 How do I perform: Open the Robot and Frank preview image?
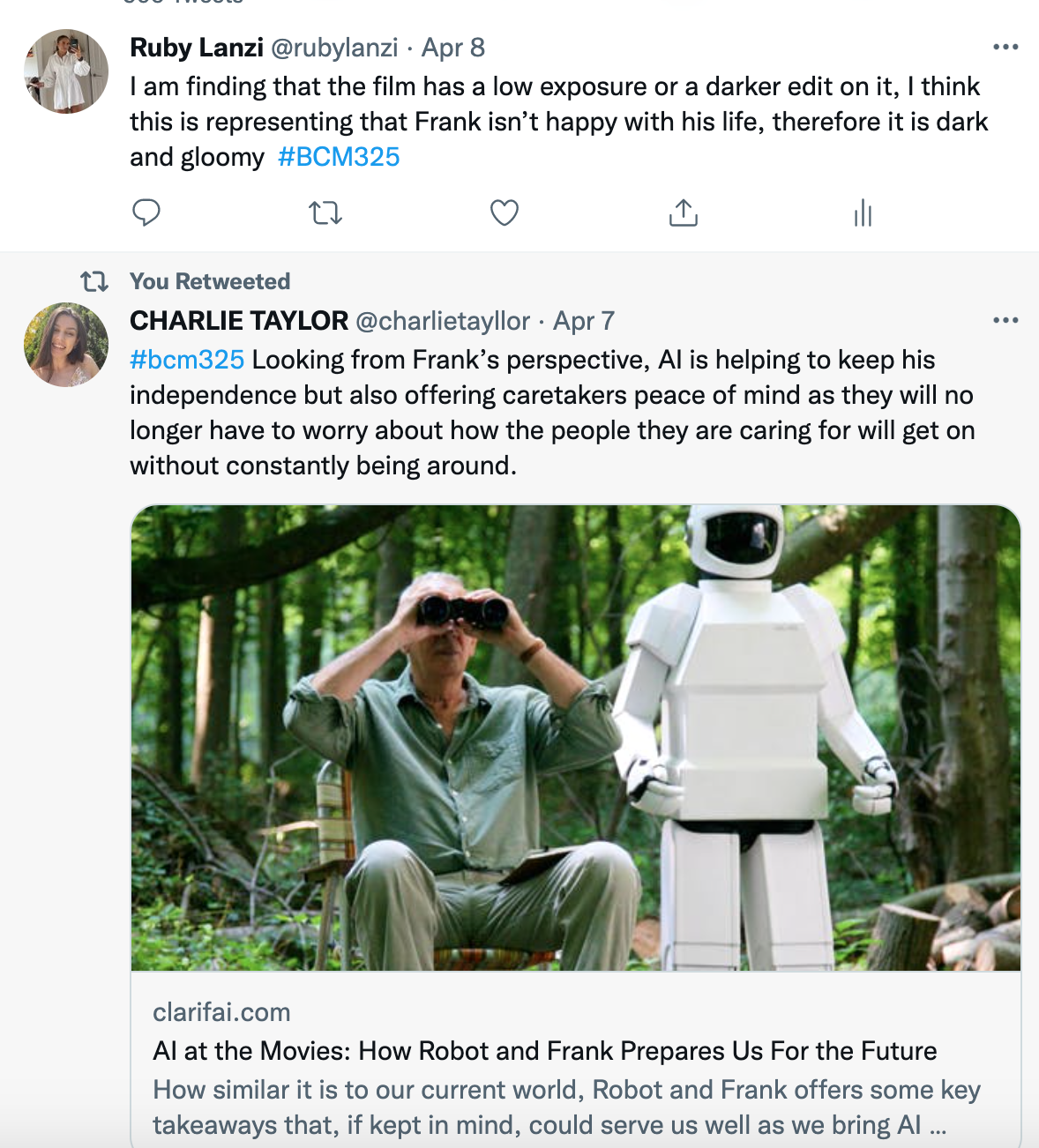click(x=576, y=738)
